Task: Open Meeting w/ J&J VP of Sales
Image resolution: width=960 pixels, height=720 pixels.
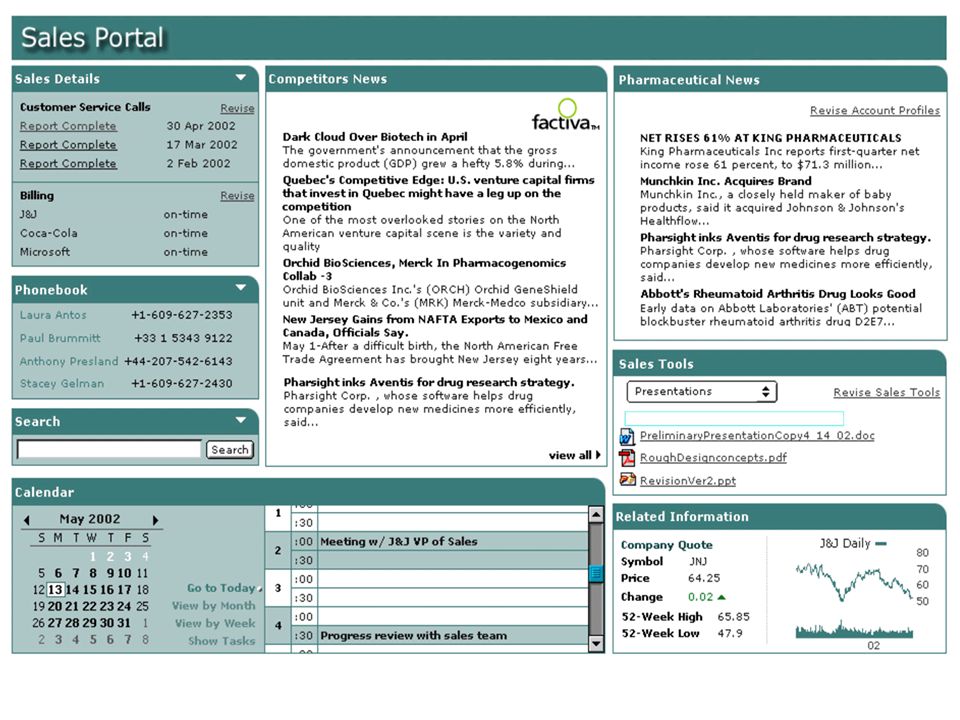Action: tap(399, 542)
